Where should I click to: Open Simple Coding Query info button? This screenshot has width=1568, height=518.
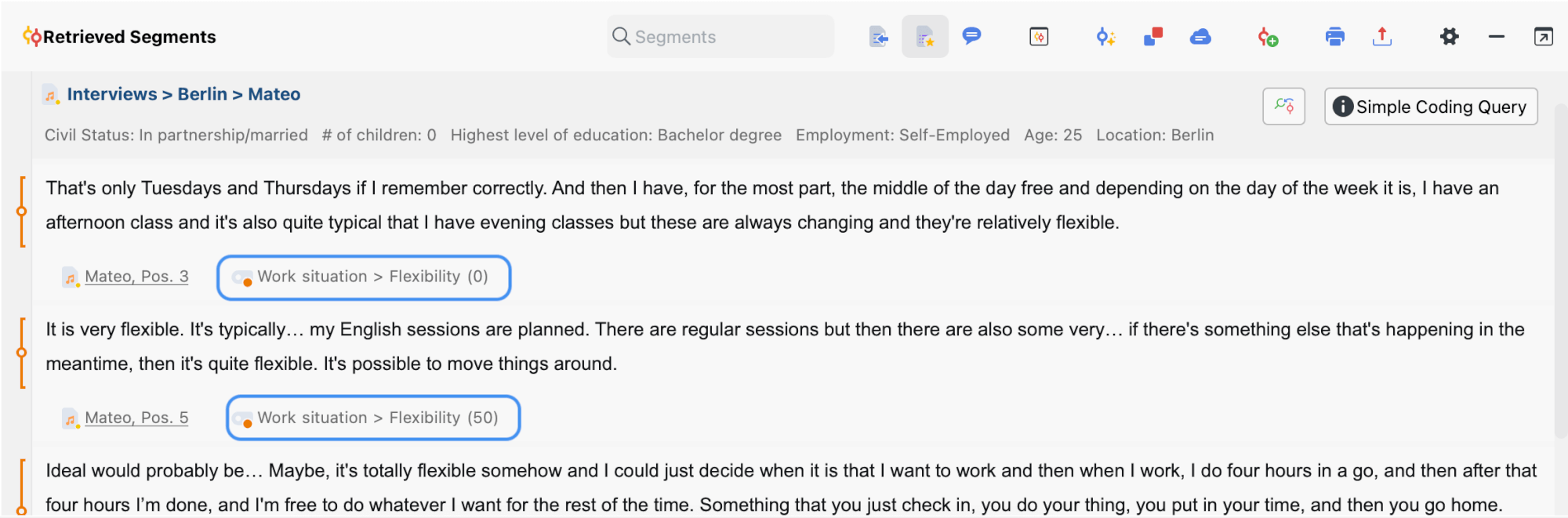[x=1431, y=106]
